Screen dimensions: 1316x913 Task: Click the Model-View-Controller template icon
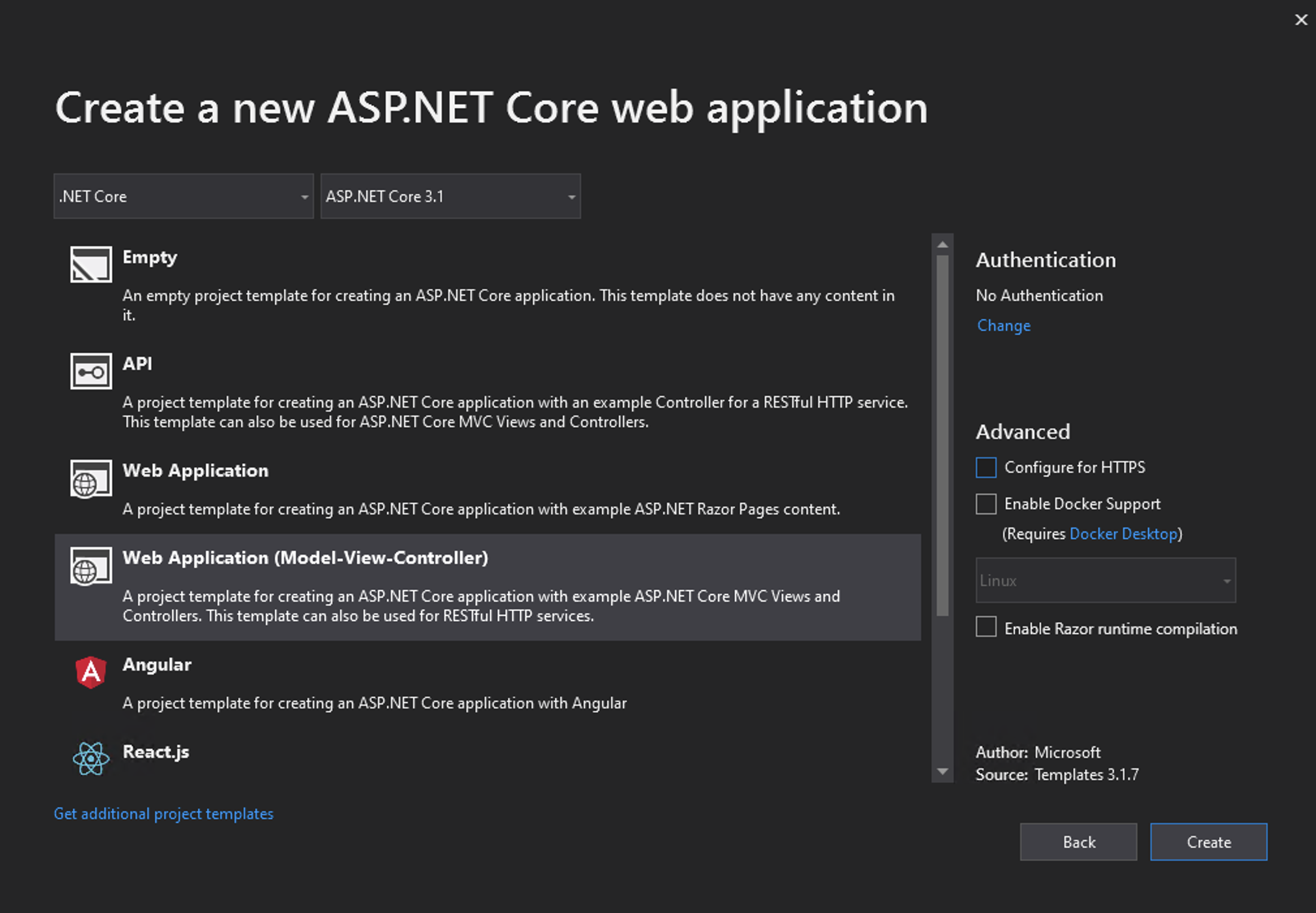[91, 566]
